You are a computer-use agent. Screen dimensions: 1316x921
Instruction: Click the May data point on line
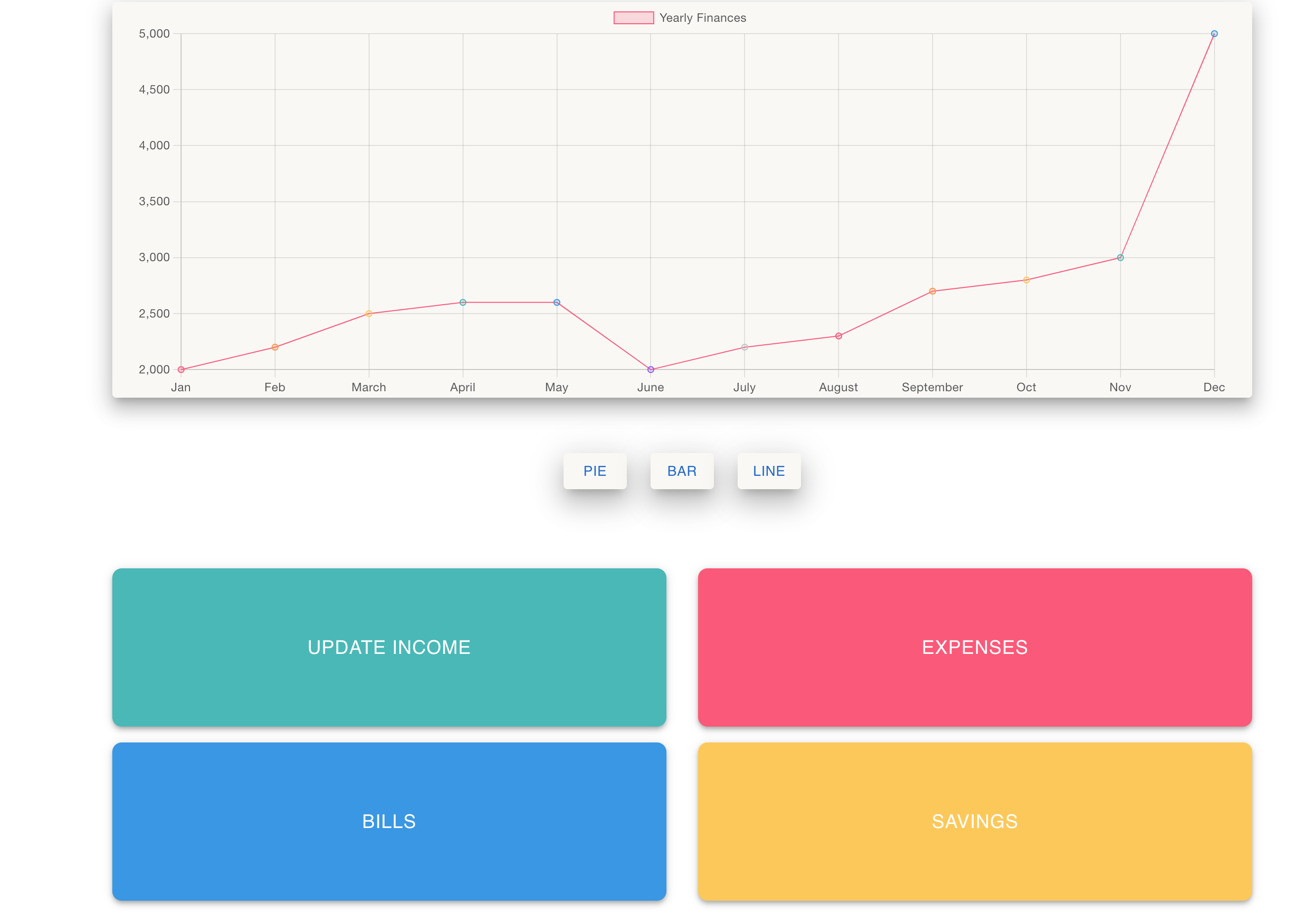tap(557, 303)
